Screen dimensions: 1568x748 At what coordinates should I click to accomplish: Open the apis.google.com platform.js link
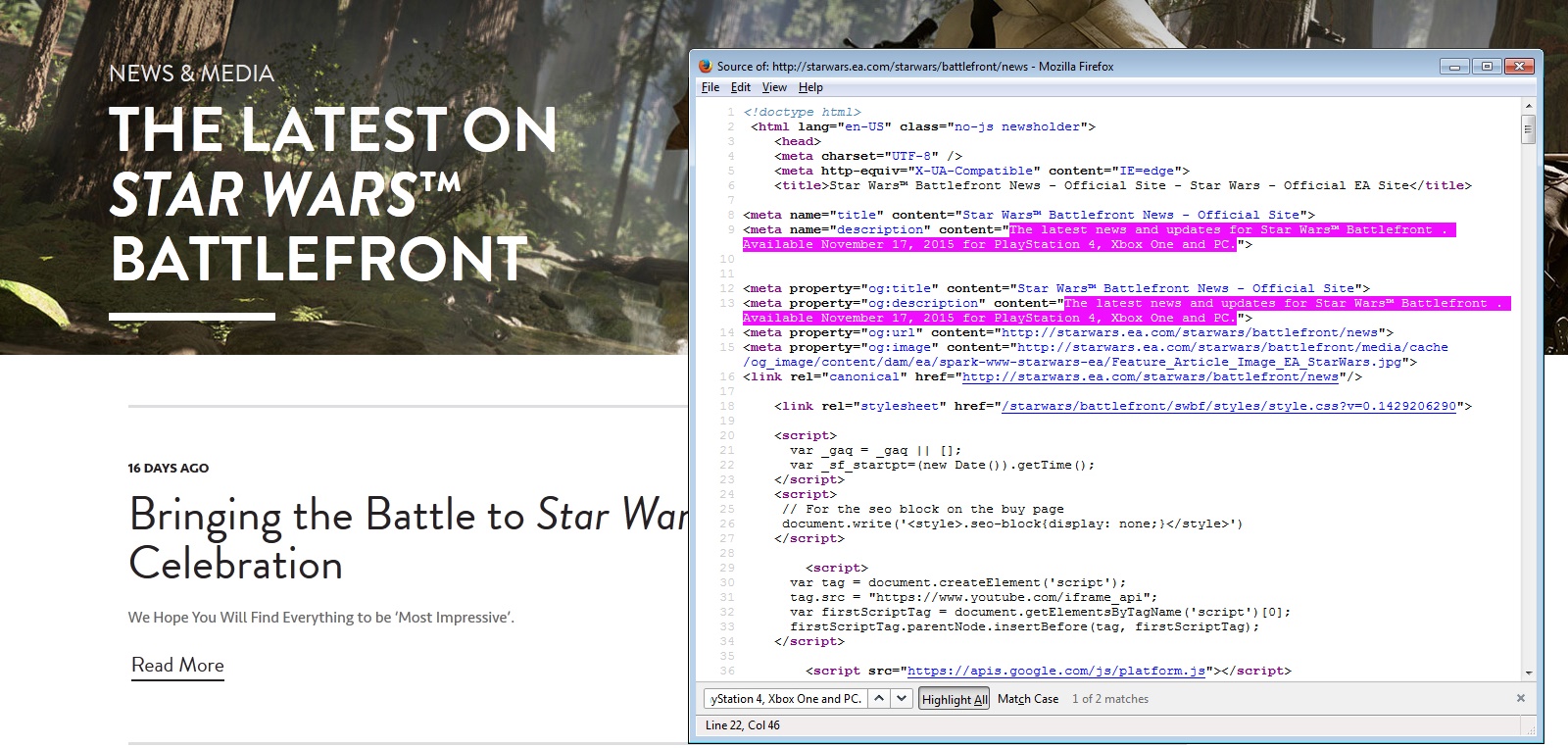click(x=1056, y=671)
